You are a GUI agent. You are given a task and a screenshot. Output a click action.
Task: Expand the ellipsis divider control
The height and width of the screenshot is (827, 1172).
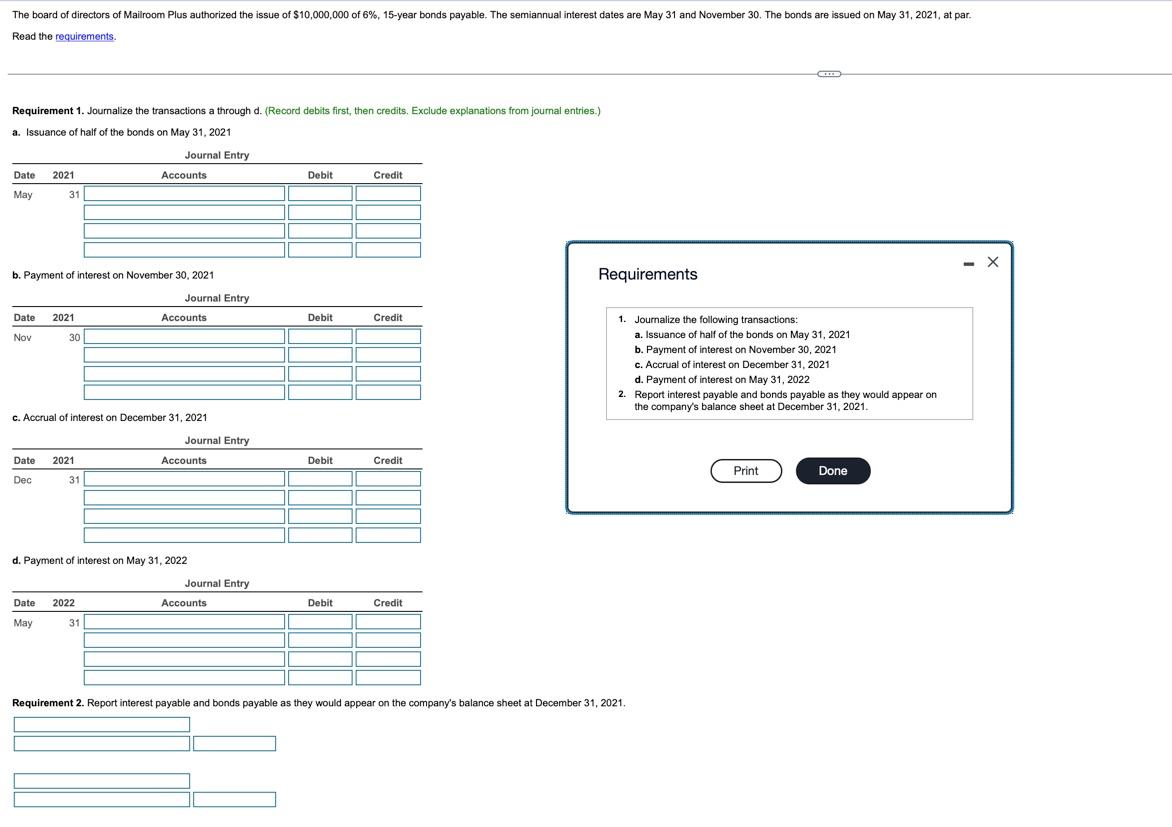click(x=828, y=74)
